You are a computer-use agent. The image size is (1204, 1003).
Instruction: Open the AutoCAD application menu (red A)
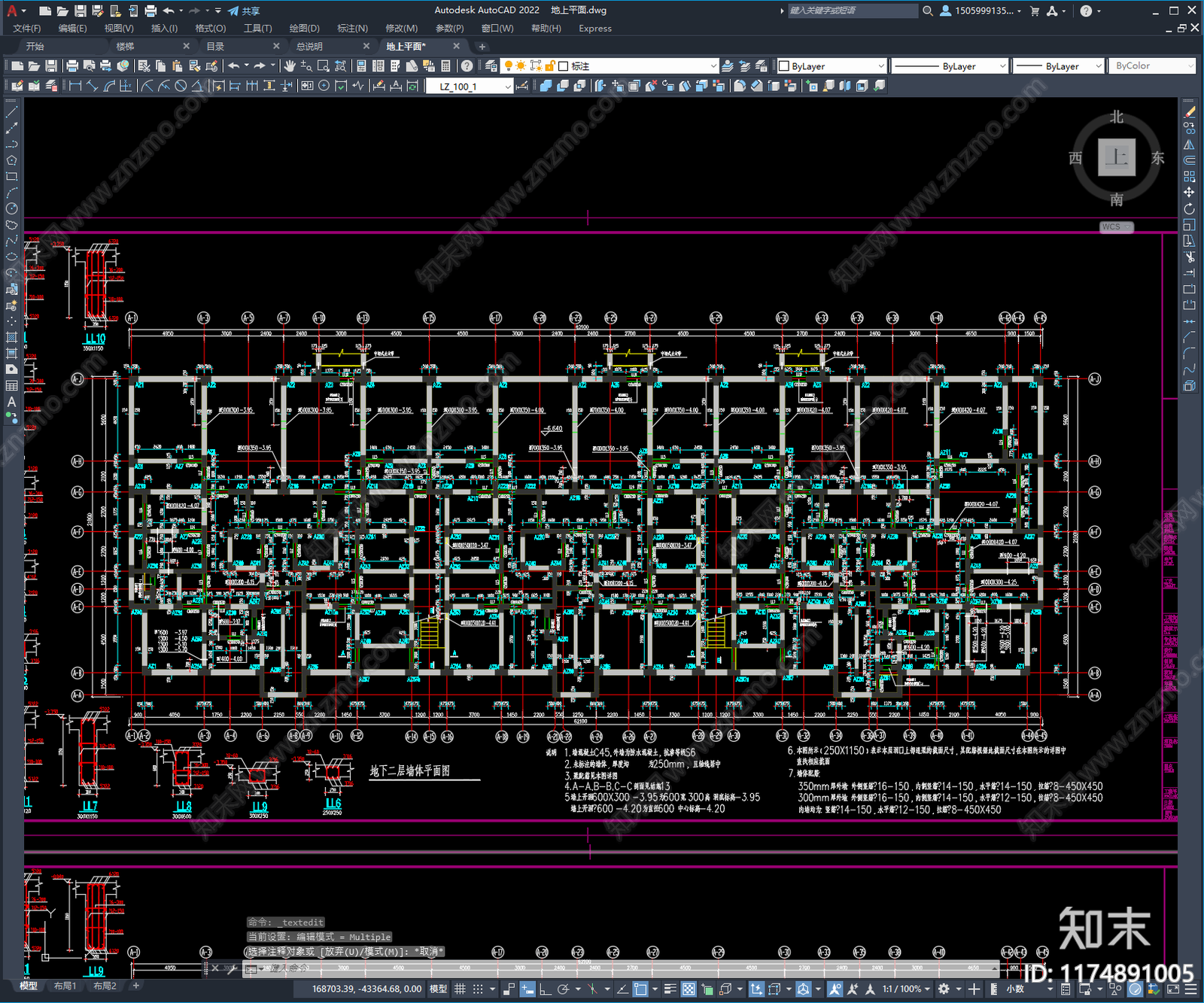12,11
